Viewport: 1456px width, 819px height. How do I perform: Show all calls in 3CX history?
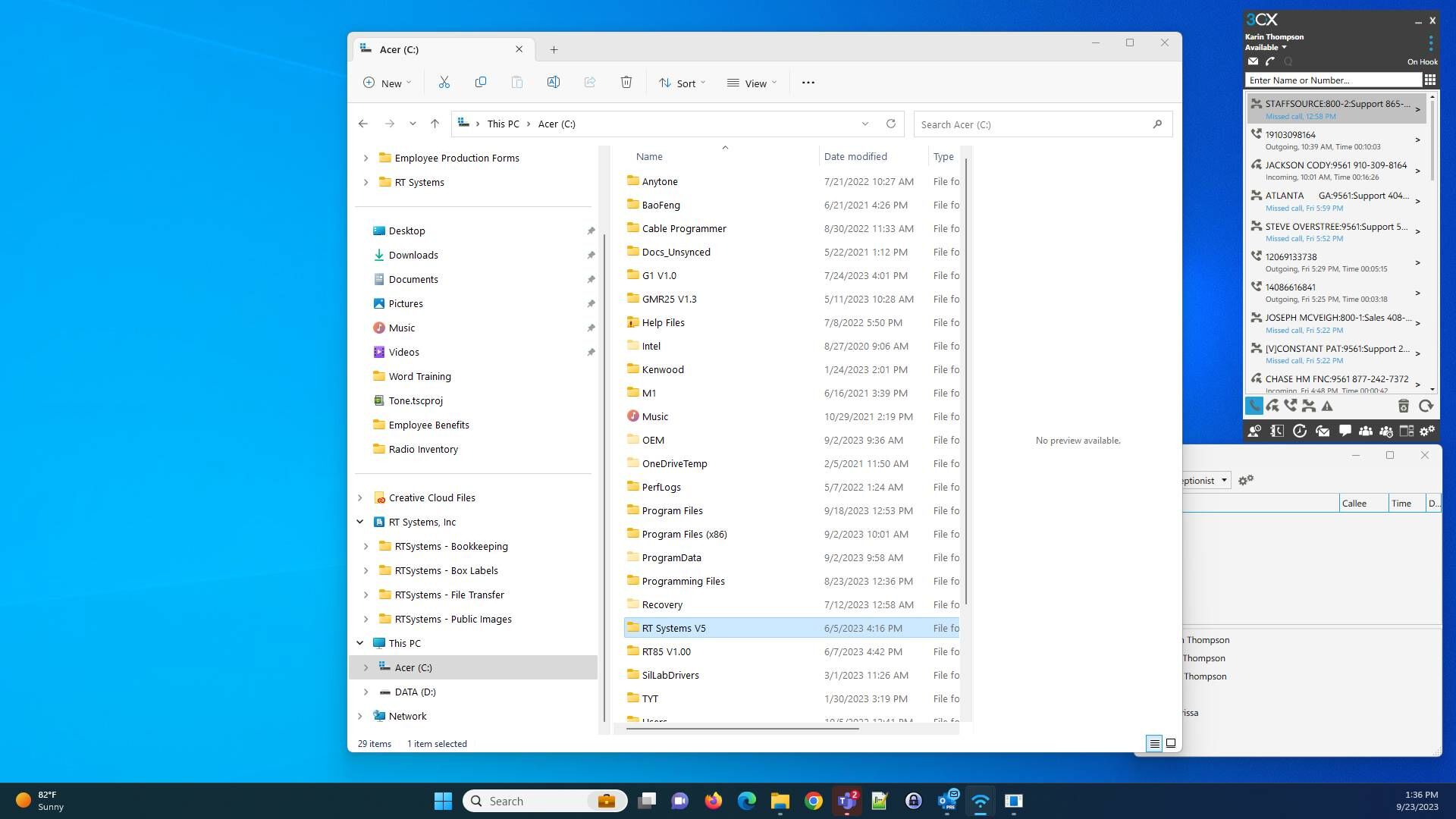point(1254,406)
